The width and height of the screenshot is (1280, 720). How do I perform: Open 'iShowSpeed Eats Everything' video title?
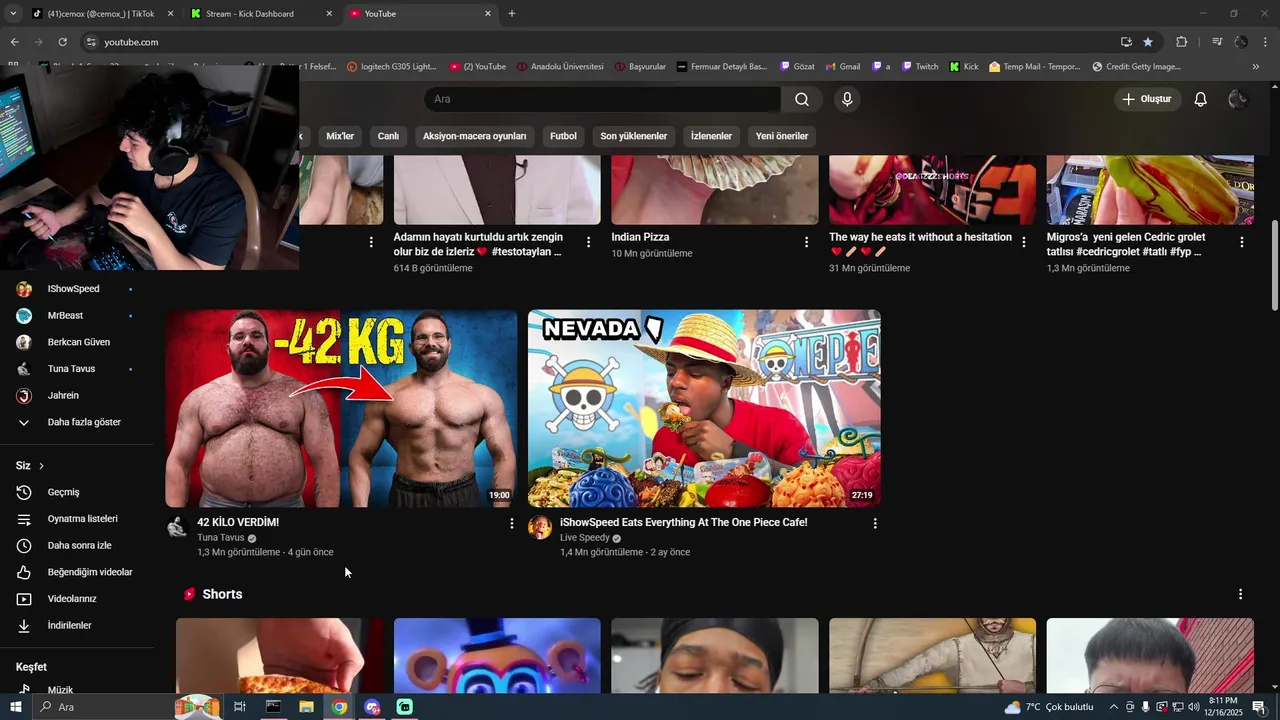(x=683, y=523)
